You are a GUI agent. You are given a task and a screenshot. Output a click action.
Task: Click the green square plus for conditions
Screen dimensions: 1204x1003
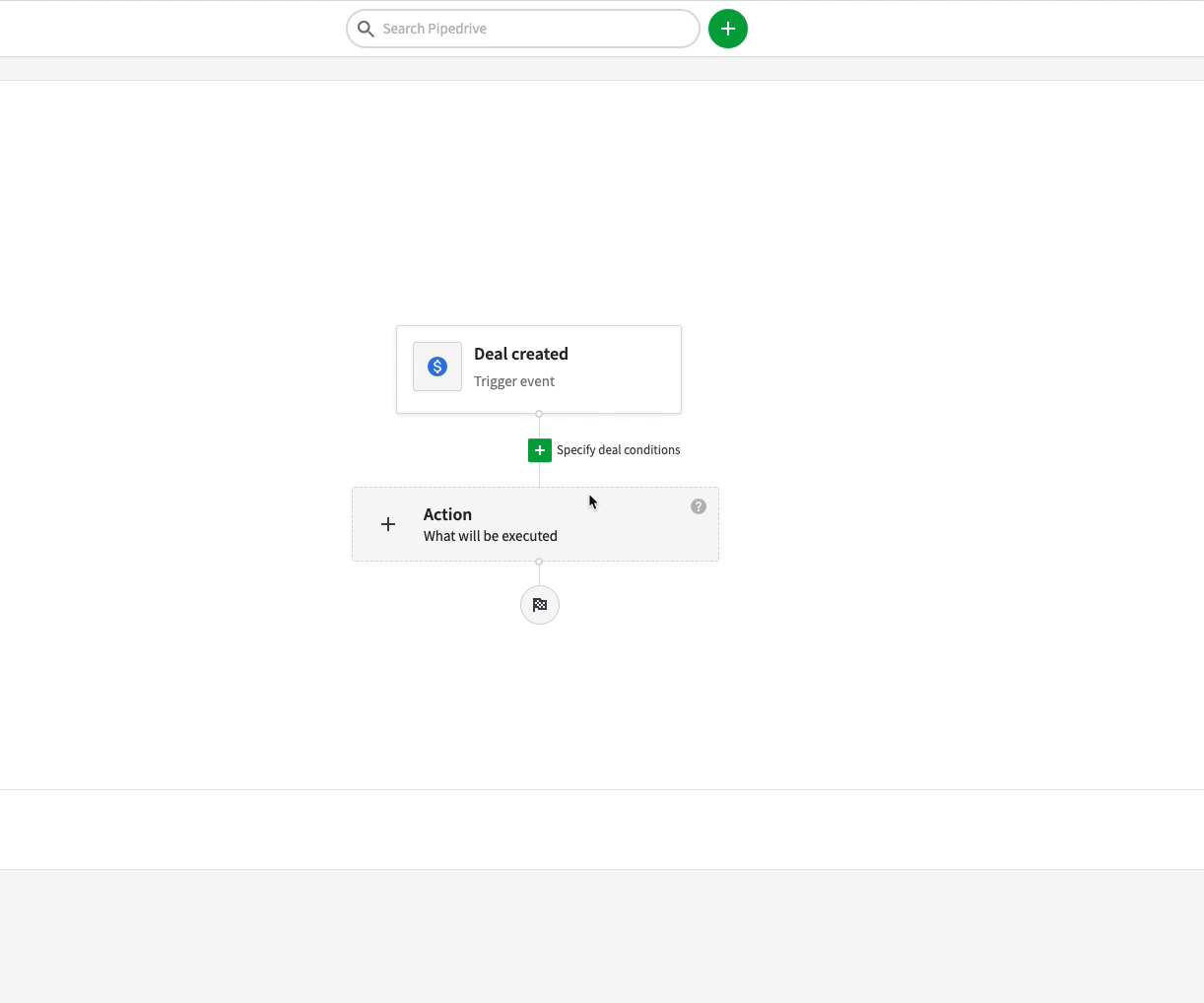(540, 450)
